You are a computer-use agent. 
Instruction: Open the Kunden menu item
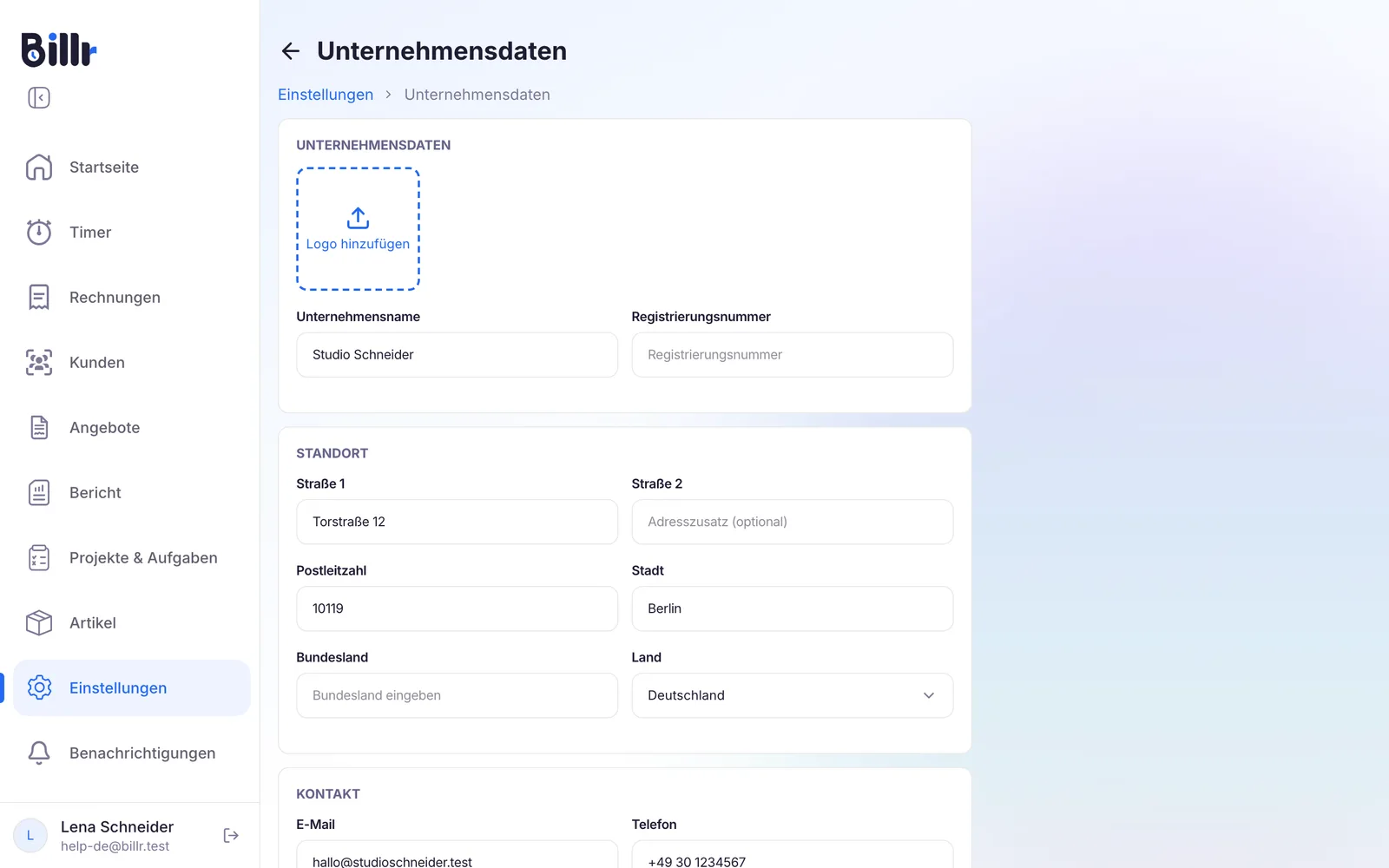click(x=132, y=362)
